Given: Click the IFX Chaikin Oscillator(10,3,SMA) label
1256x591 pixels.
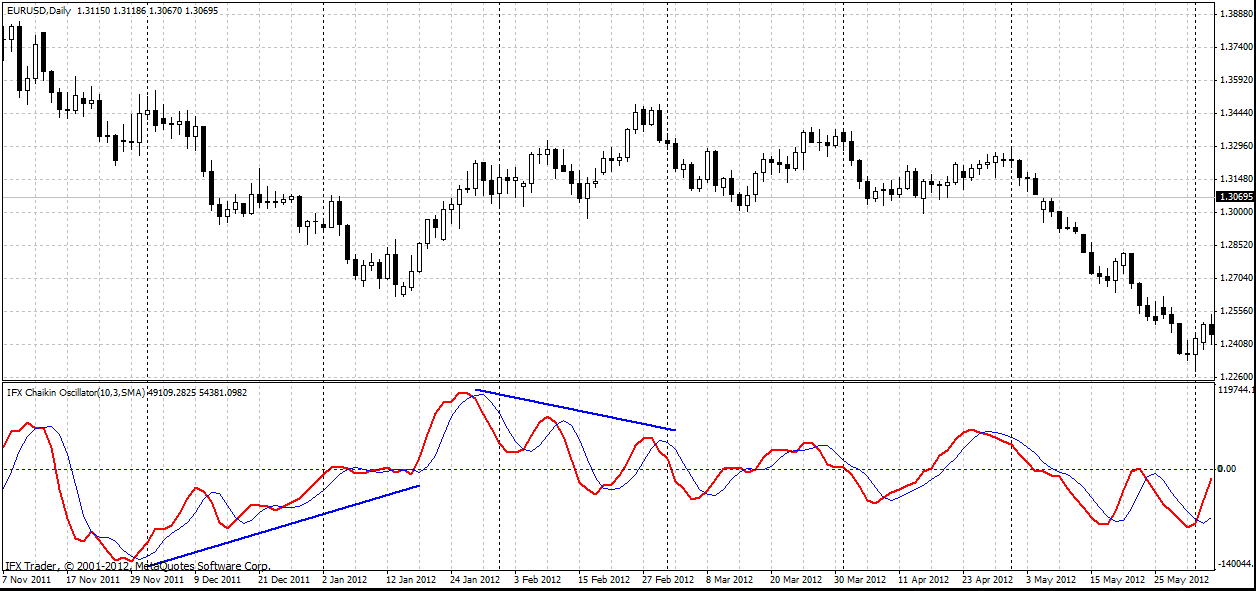Looking at the screenshot, I should coord(75,392).
